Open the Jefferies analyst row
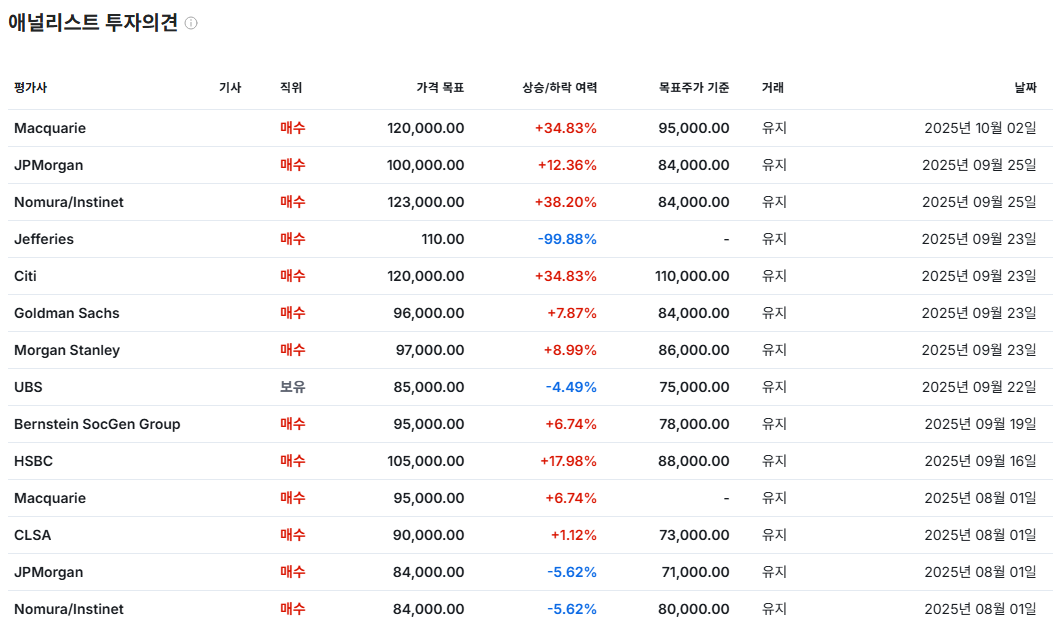Screen dimensions: 1058x627 pyautogui.click(x=530, y=239)
